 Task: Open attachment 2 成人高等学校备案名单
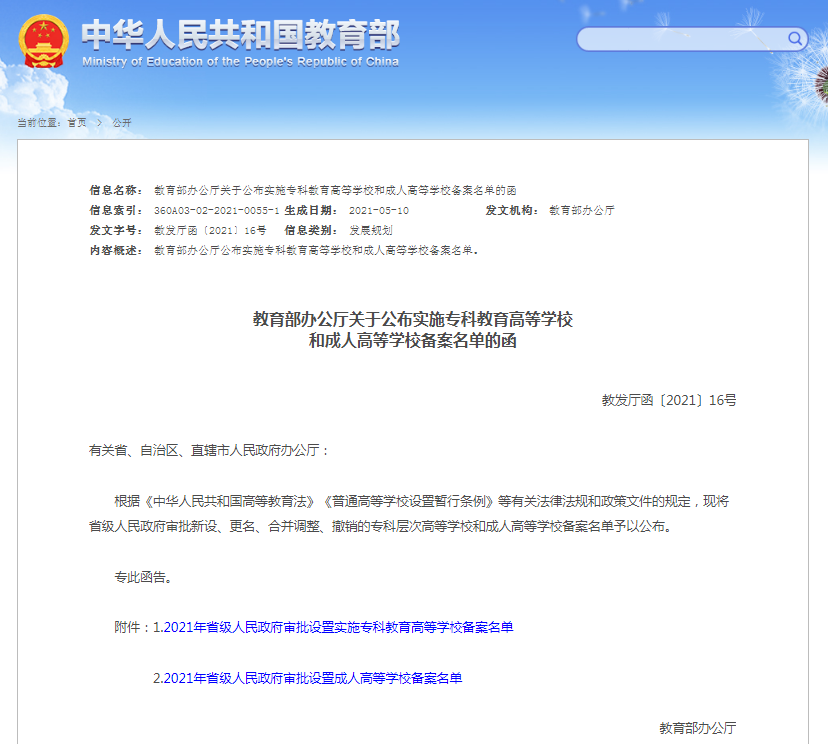308,678
